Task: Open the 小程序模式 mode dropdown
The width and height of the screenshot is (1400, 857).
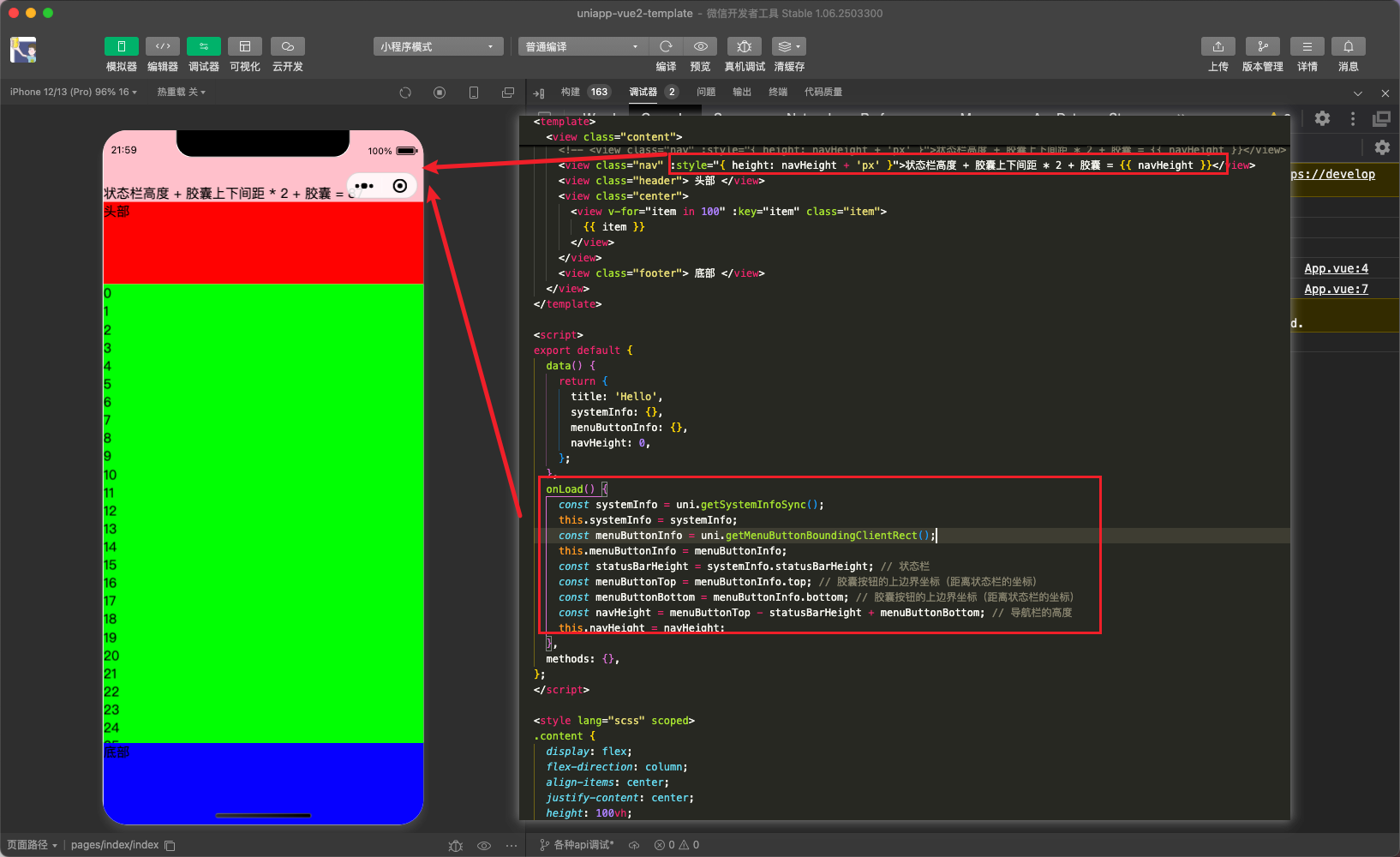Action: pyautogui.click(x=438, y=46)
